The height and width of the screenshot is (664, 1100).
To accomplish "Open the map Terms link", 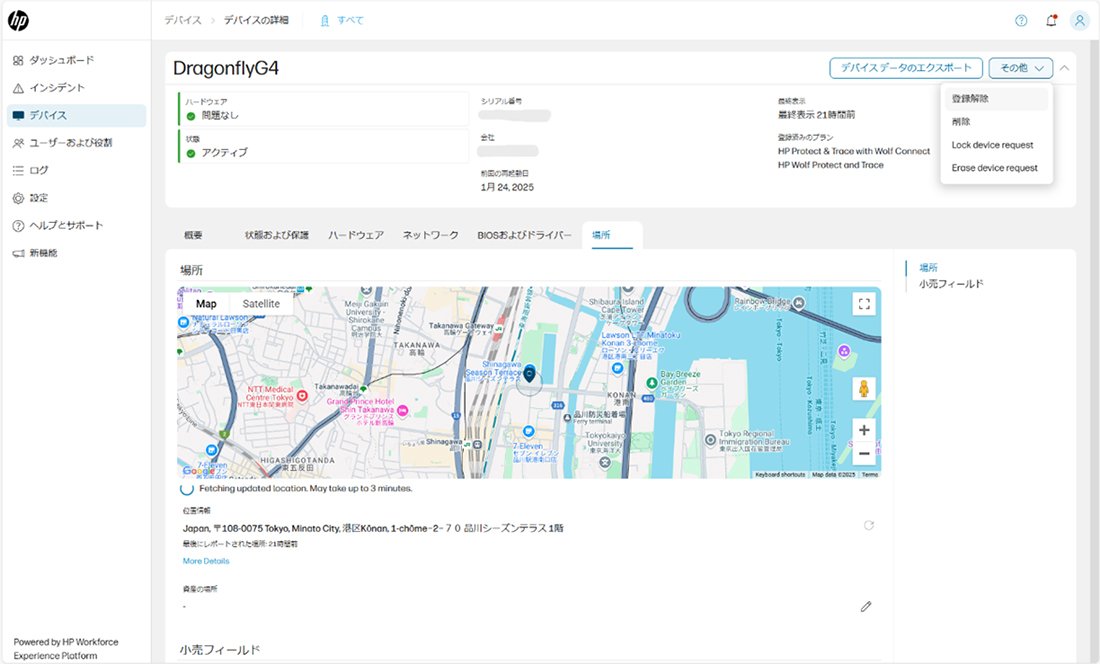I will click(870, 475).
